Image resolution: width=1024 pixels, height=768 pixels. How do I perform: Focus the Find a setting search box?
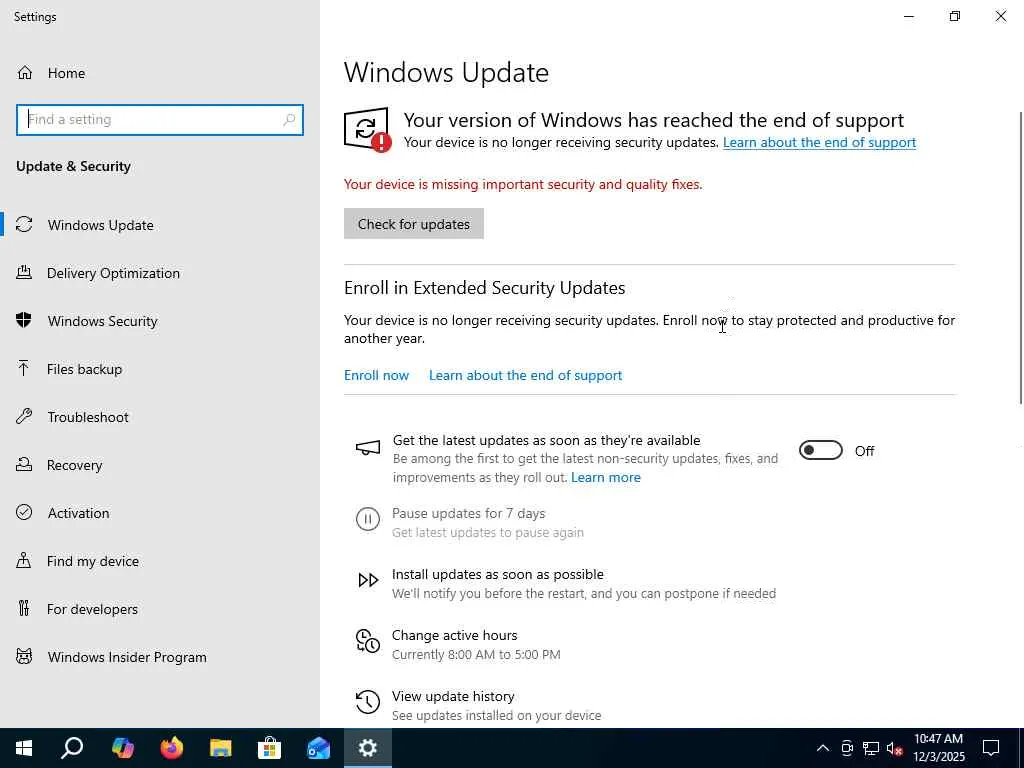[x=160, y=120]
